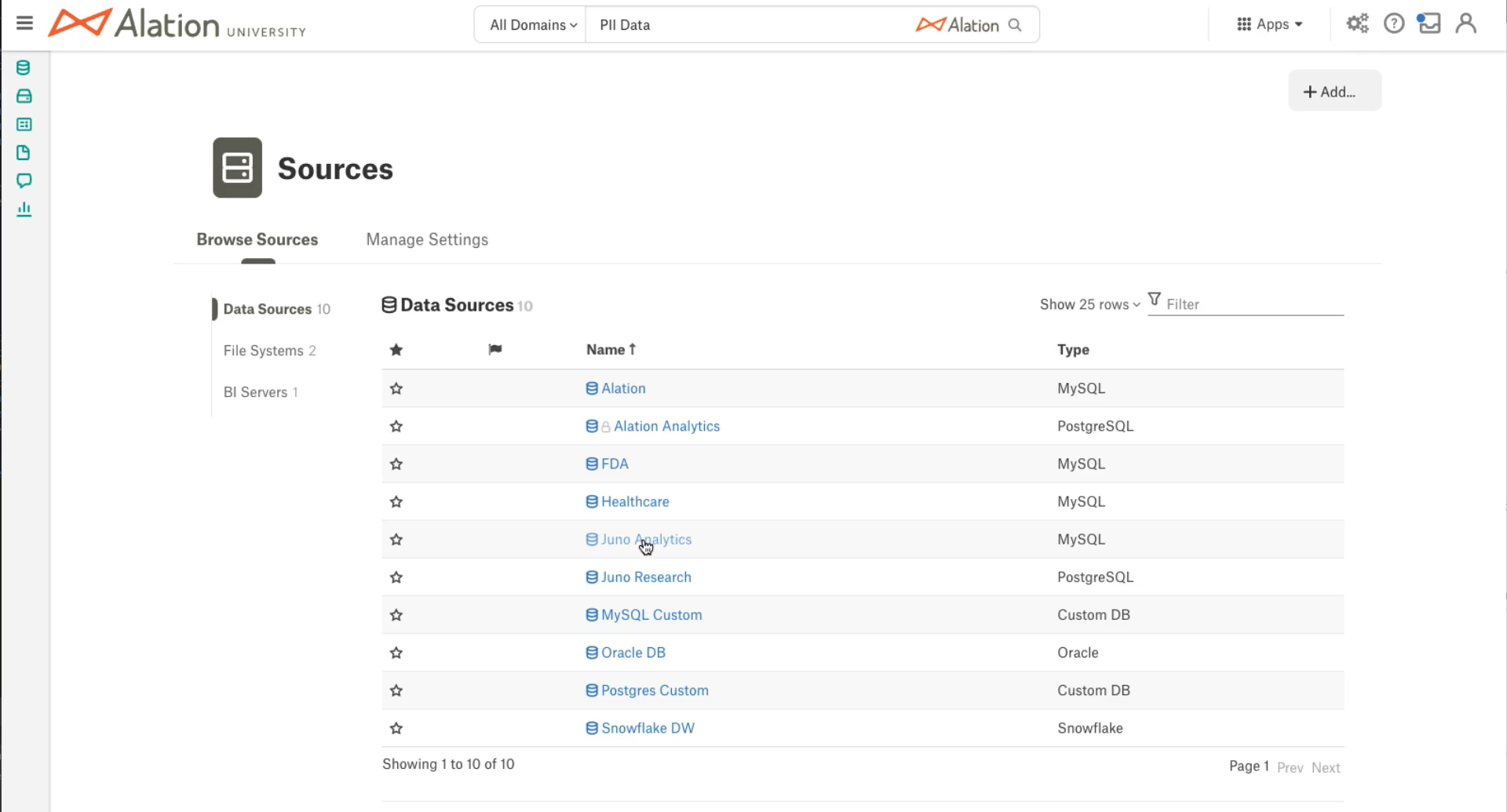
Task: Star the Alation Analytics data source
Action: pos(396,426)
